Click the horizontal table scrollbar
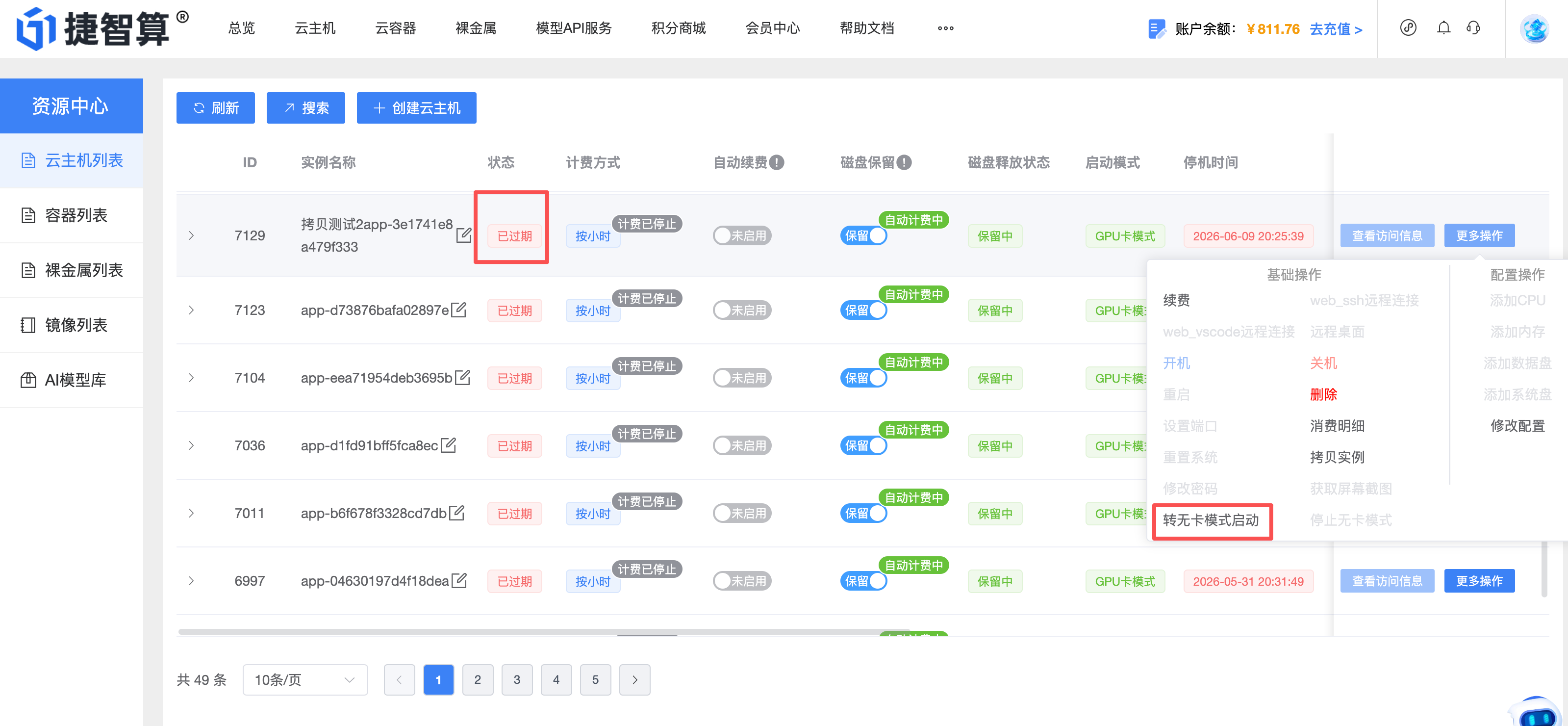The width and height of the screenshot is (1568, 726). (x=544, y=632)
